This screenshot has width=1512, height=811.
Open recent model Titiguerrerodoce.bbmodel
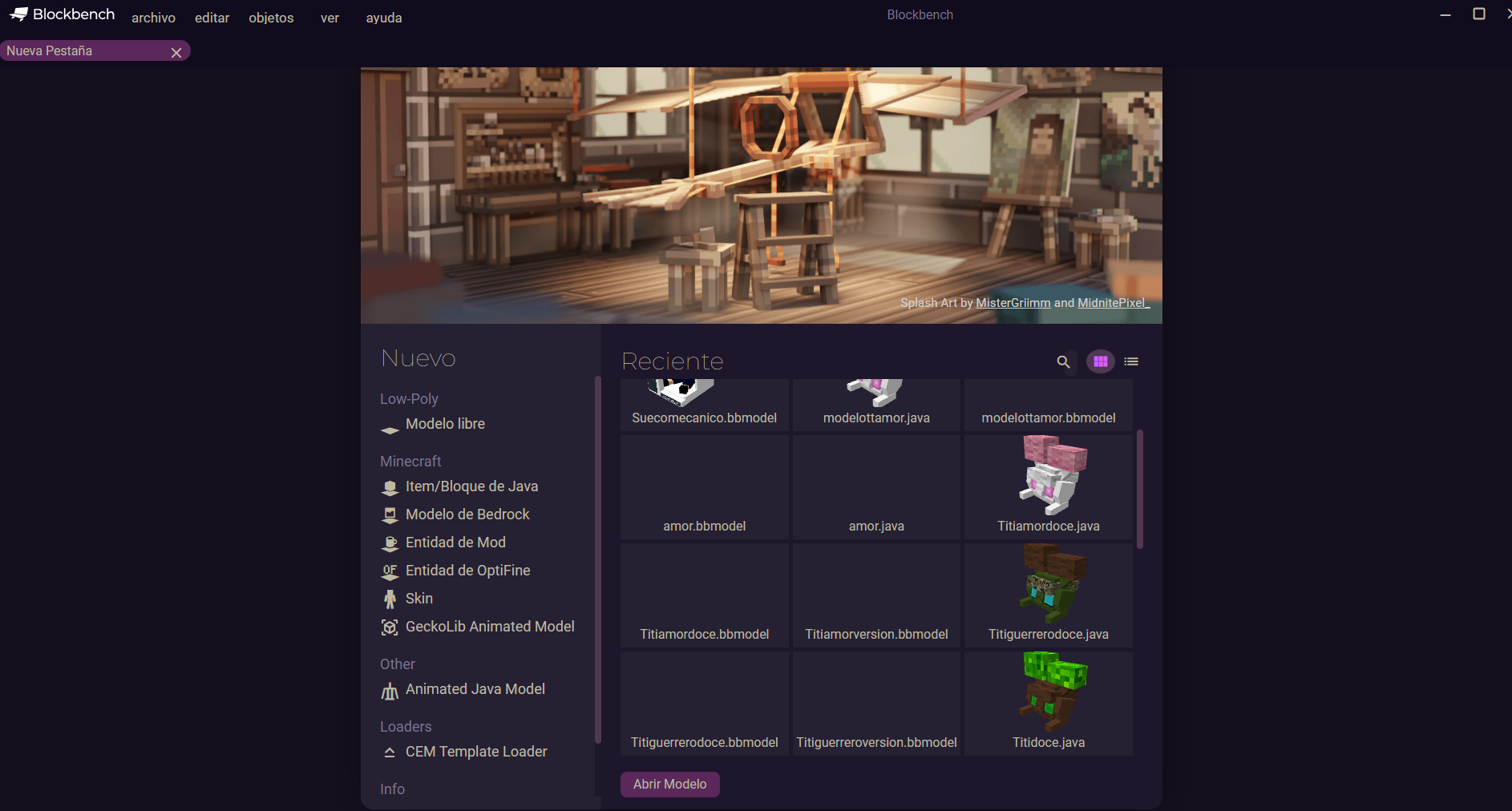click(x=705, y=704)
